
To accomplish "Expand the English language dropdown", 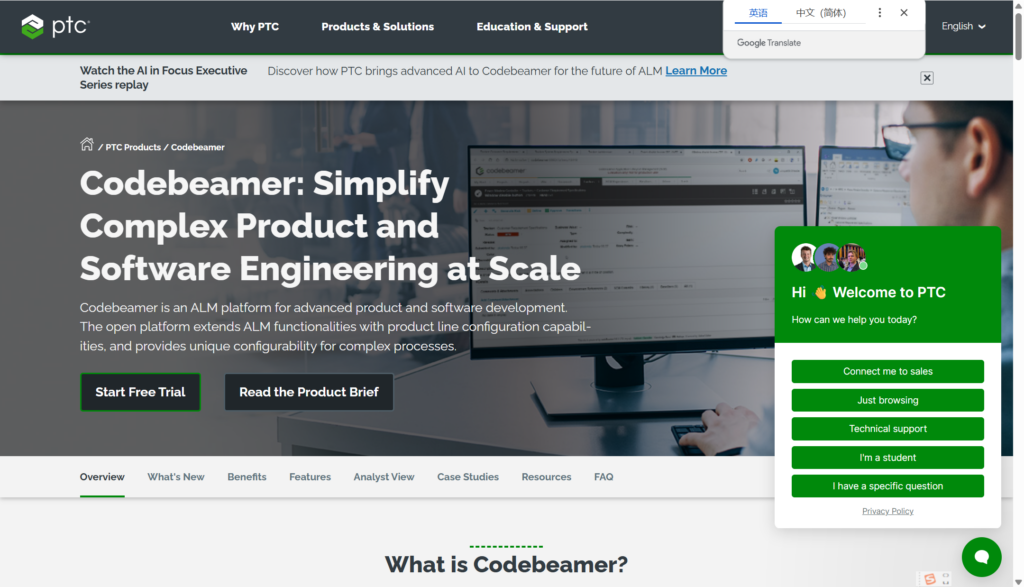I will [963, 27].
